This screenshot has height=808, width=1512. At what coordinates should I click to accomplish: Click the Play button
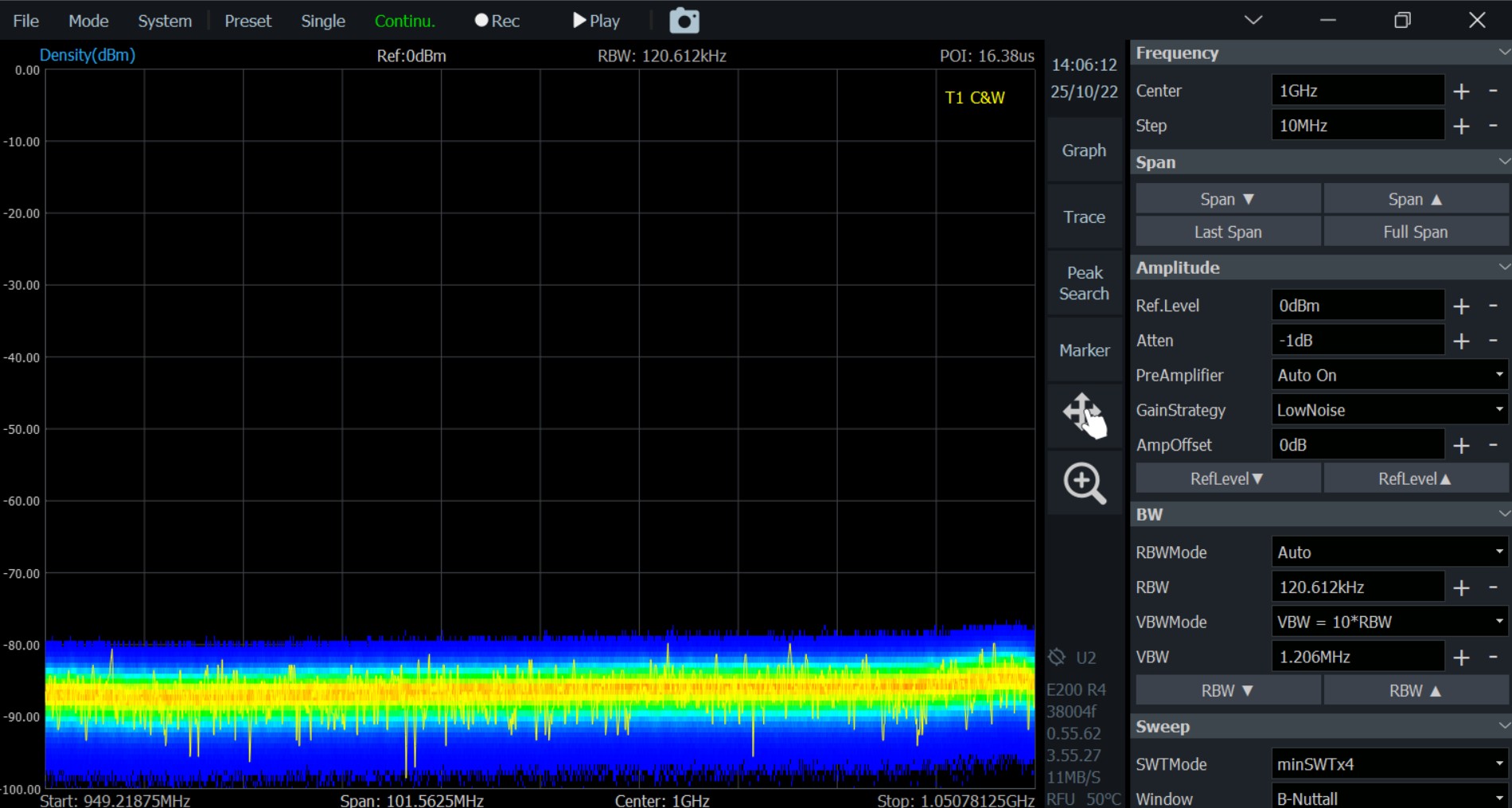(596, 21)
